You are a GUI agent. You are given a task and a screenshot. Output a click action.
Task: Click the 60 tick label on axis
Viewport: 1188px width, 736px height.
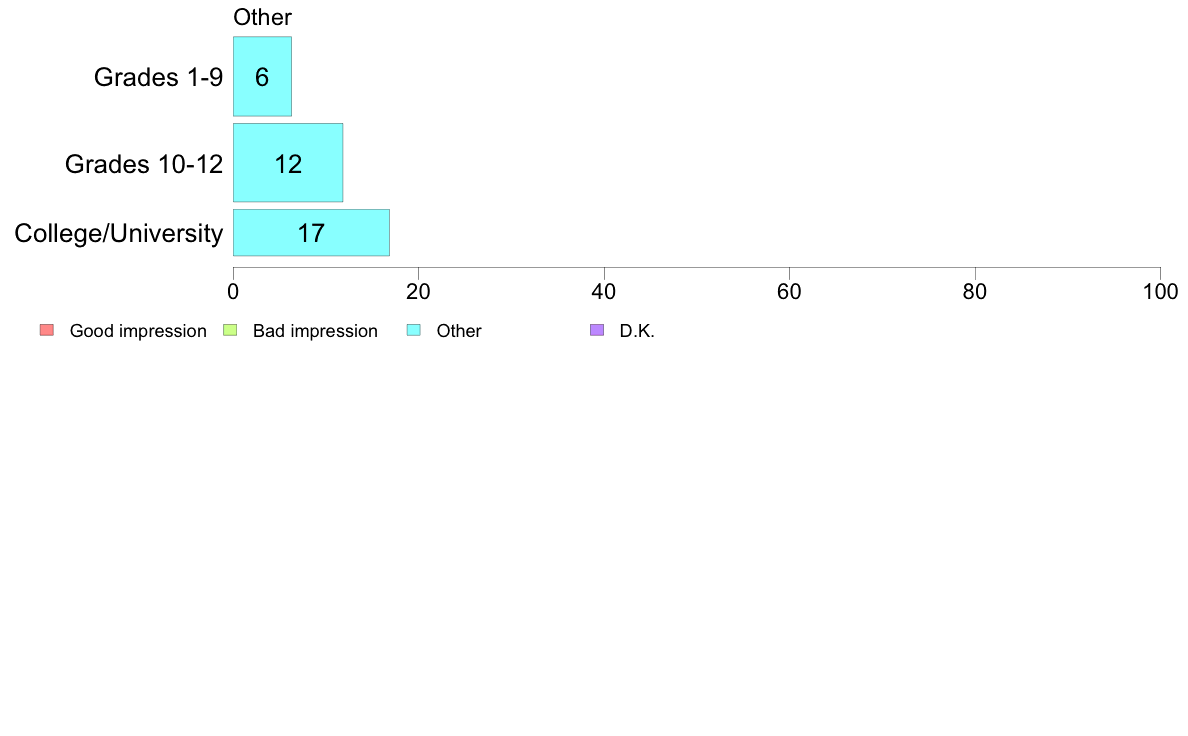789,292
